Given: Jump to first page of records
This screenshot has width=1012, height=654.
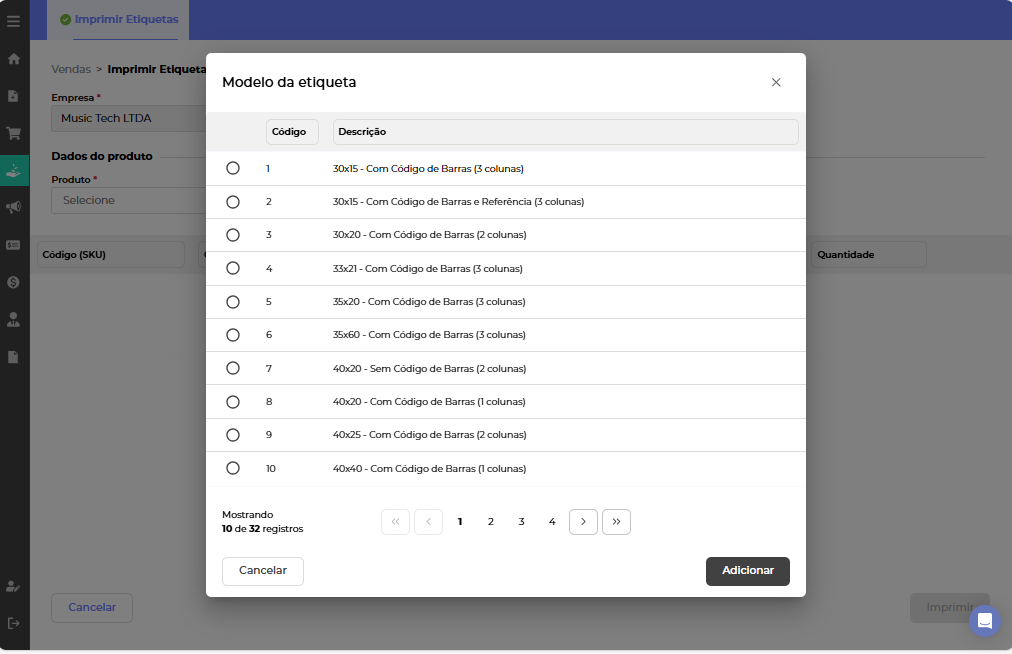Looking at the screenshot, I should point(395,522).
